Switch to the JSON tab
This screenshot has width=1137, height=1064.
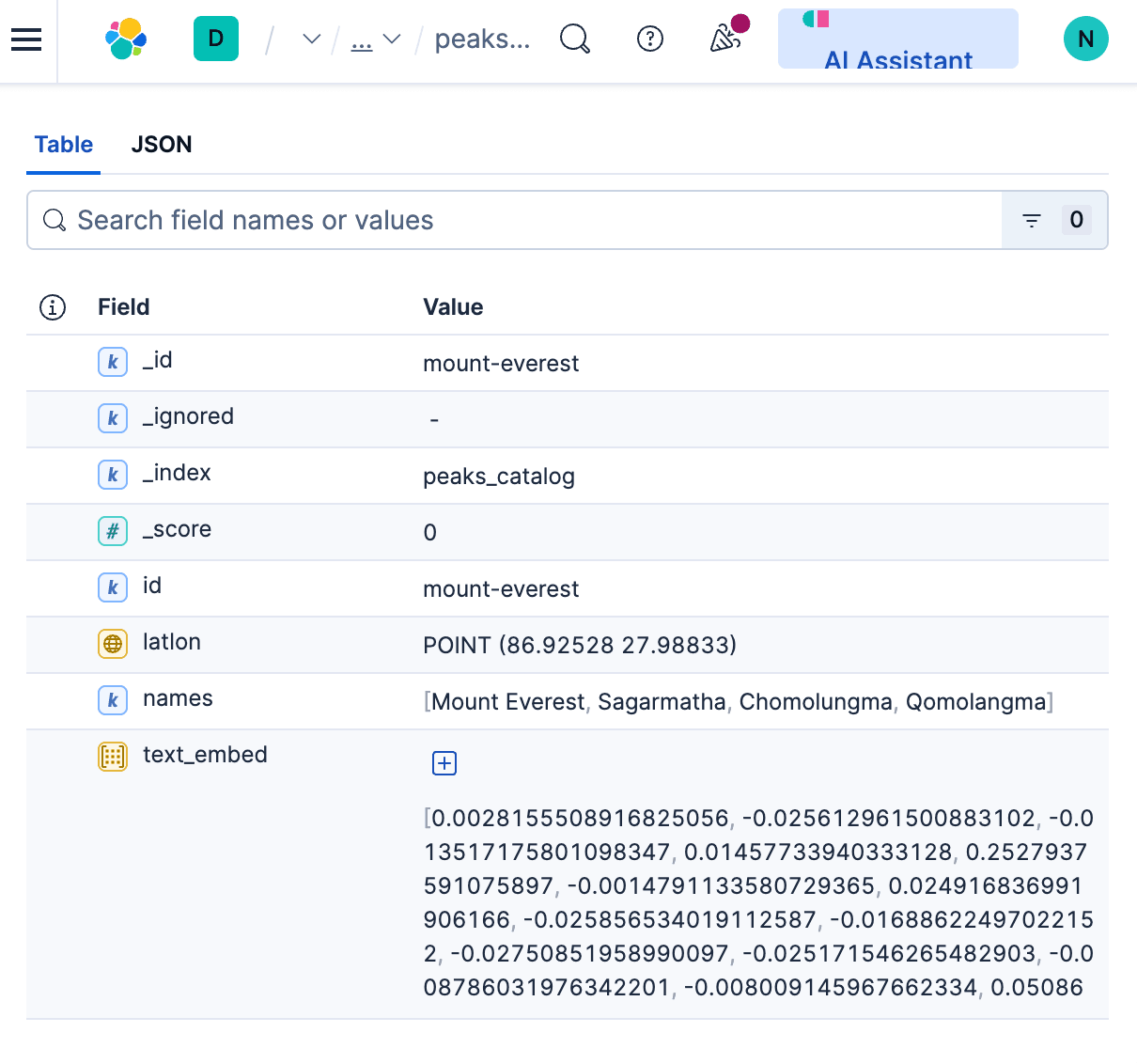(161, 145)
